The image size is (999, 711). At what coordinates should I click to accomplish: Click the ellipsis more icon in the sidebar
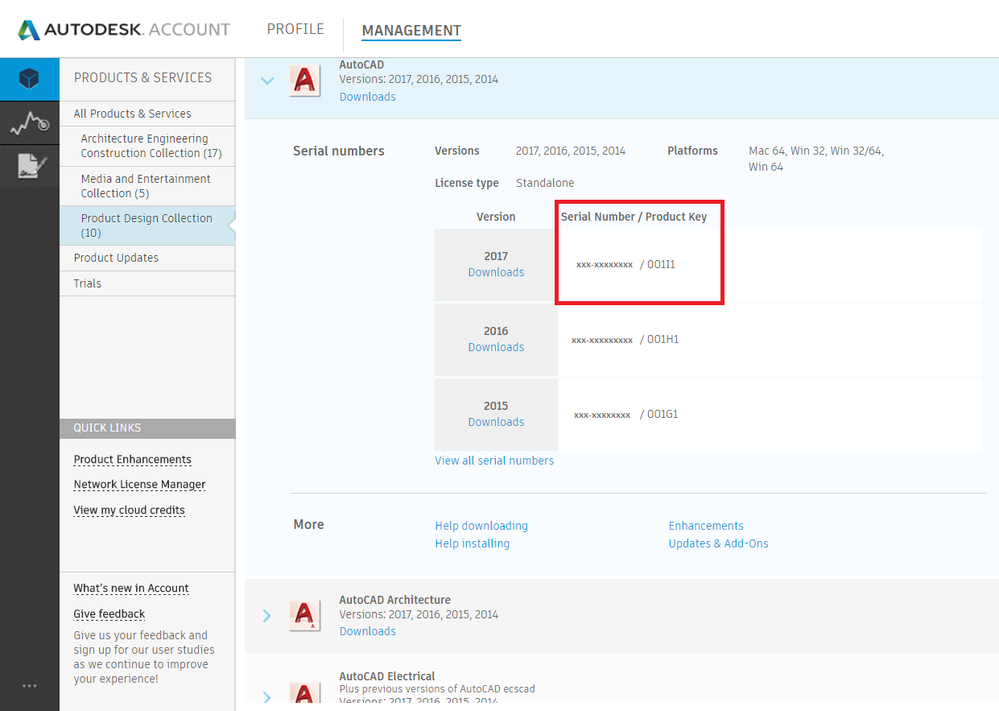29,686
